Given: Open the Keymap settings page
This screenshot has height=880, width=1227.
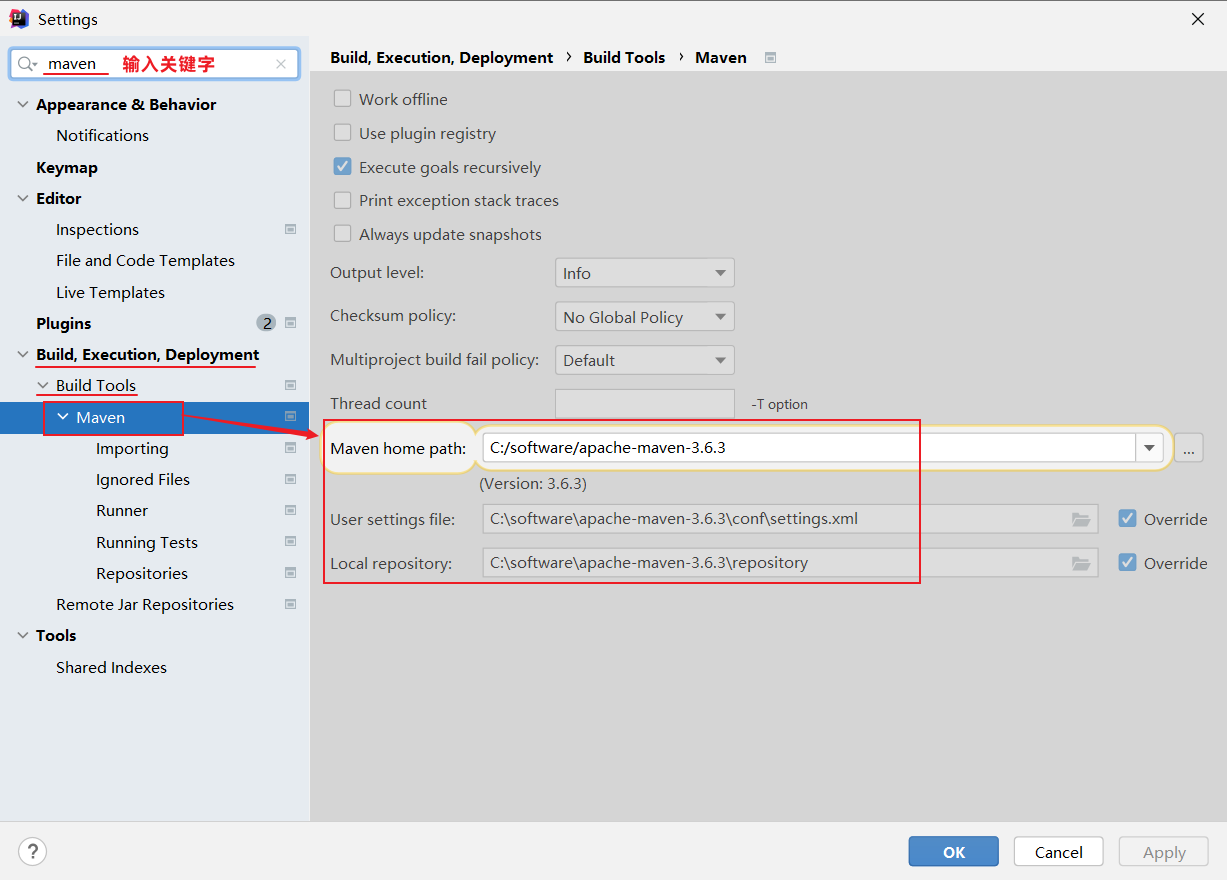Looking at the screenshot, I should coord(67,167).
